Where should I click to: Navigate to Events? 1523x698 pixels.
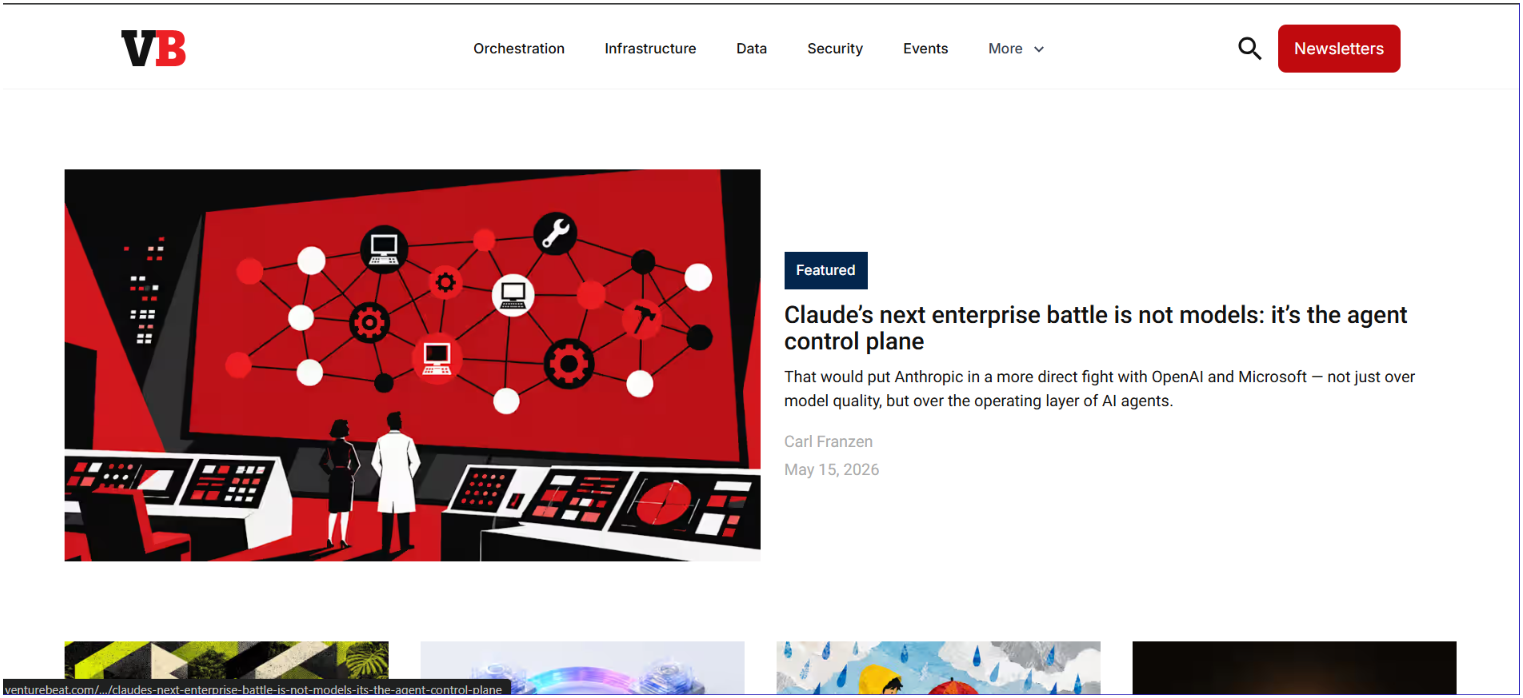coord(925,48)
